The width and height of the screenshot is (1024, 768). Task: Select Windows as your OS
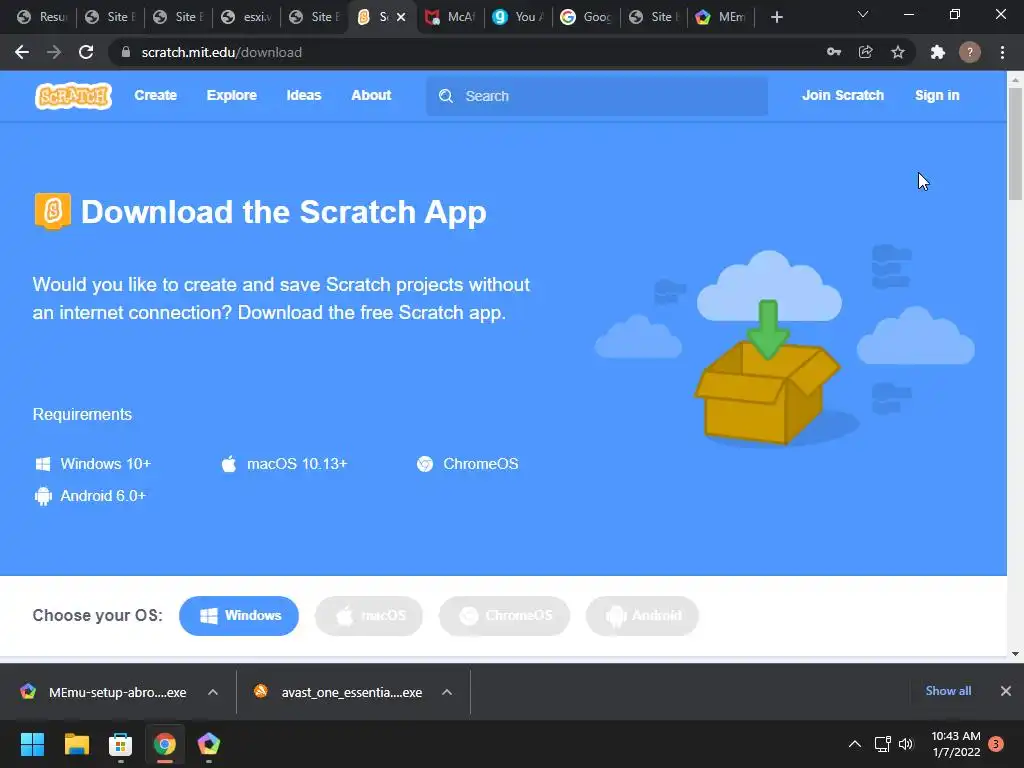(238, 616)
